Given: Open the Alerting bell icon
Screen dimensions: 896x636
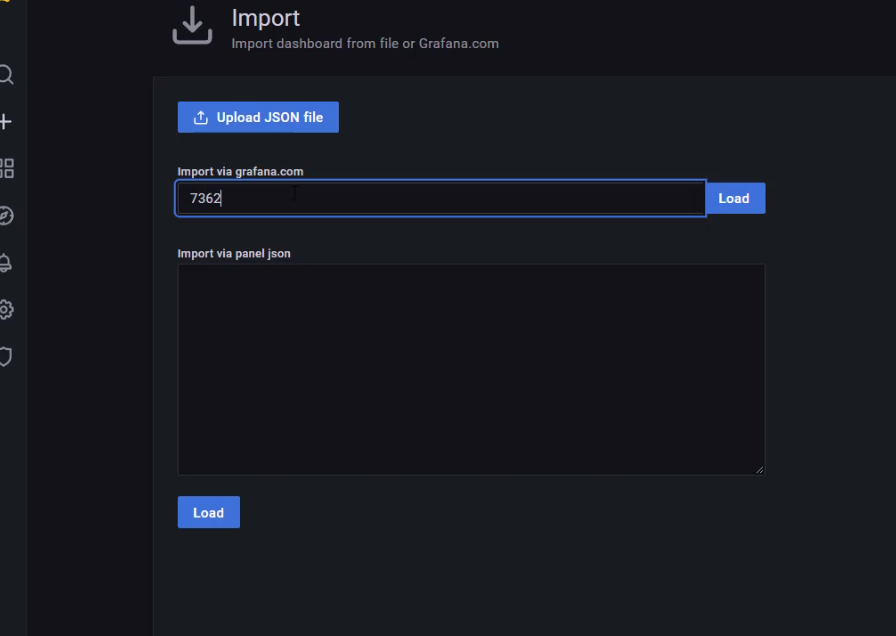Looking at the screenshot, I should click(6, 263).
